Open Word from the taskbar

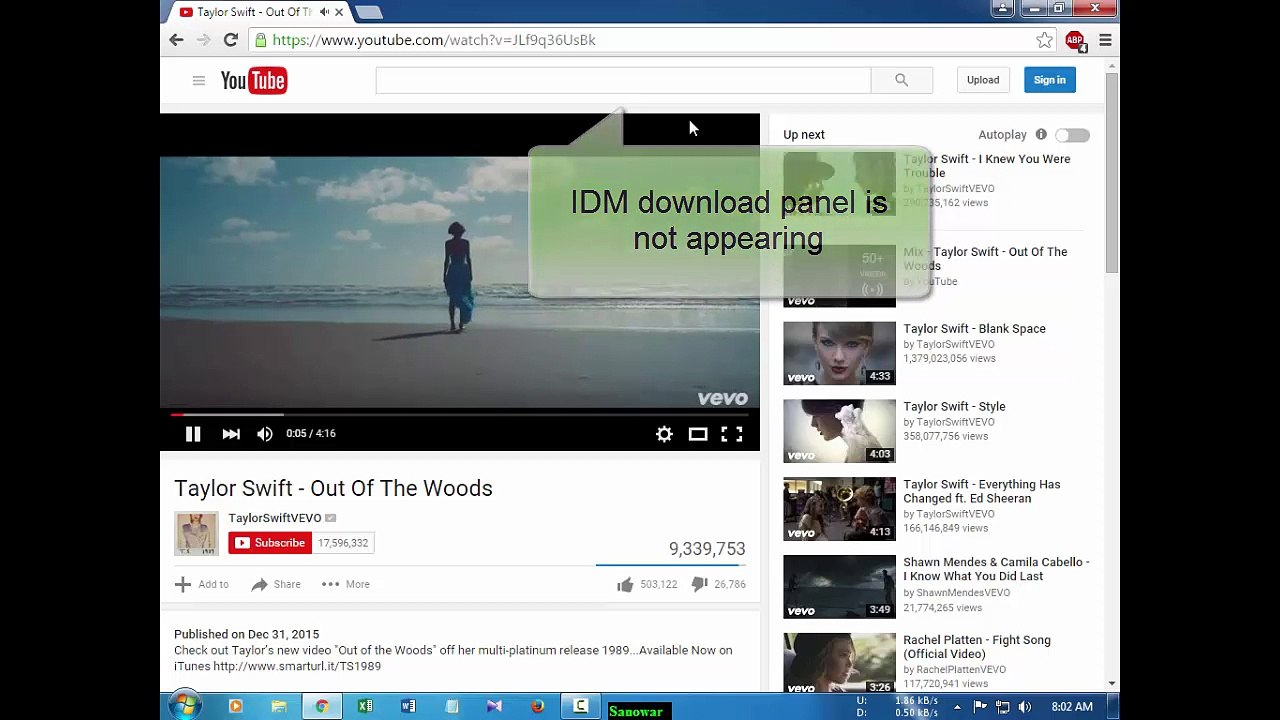(408, 707)
